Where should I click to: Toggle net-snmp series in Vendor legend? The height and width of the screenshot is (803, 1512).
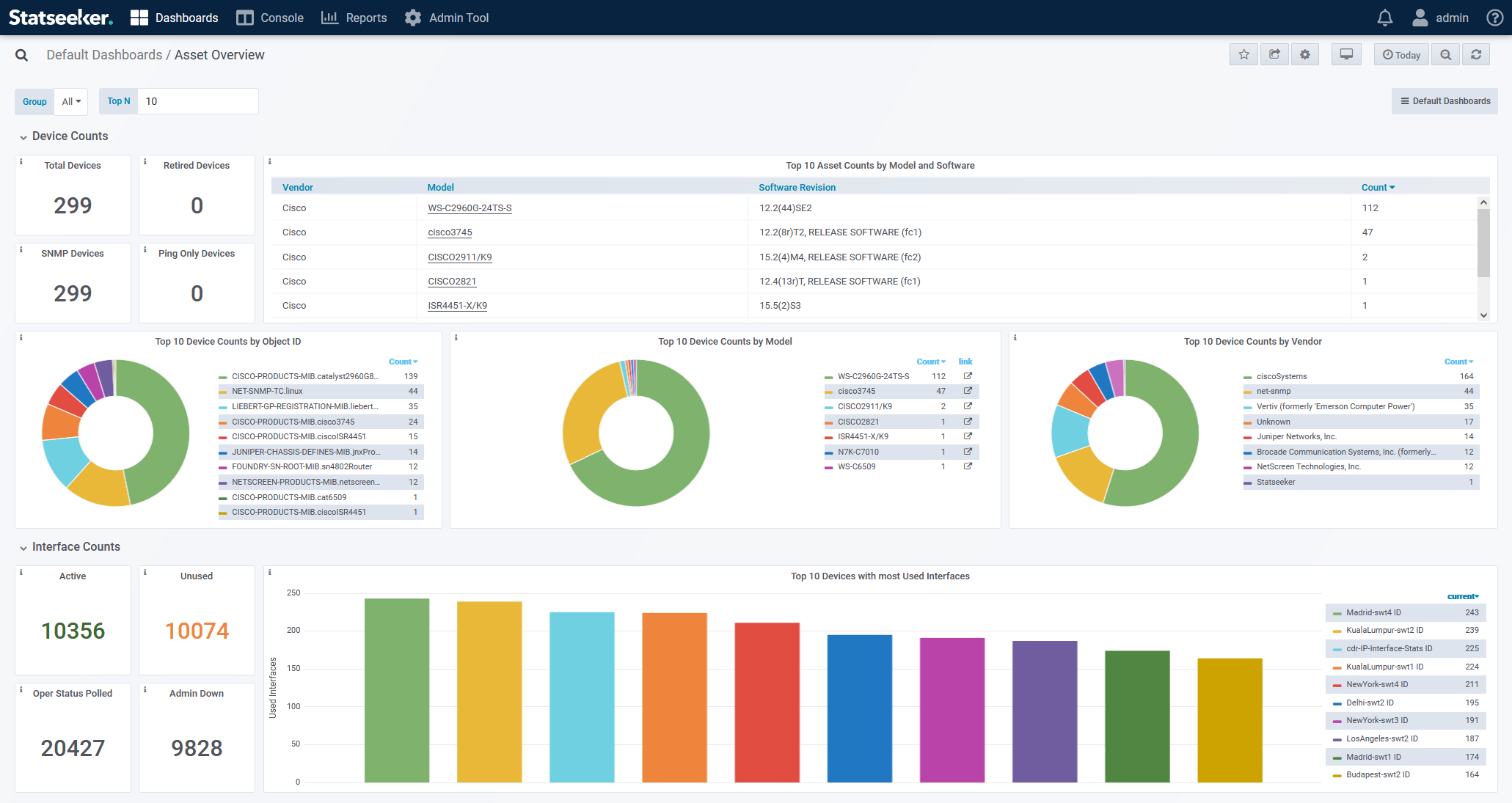tap(1273, 392)
